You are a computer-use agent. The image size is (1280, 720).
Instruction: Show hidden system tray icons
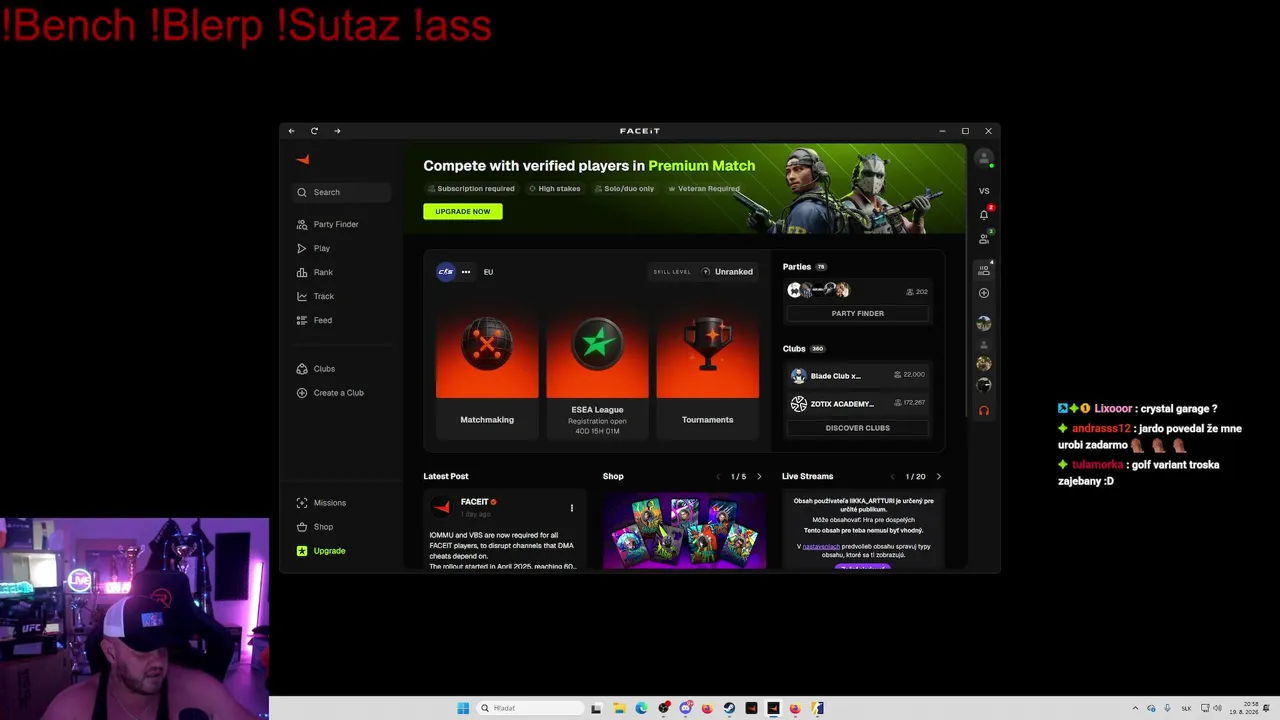click(1135, 708)
